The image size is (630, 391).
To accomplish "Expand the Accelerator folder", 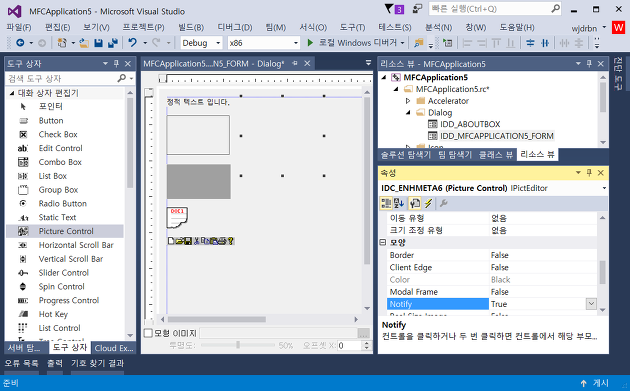I will pos(408,101).
